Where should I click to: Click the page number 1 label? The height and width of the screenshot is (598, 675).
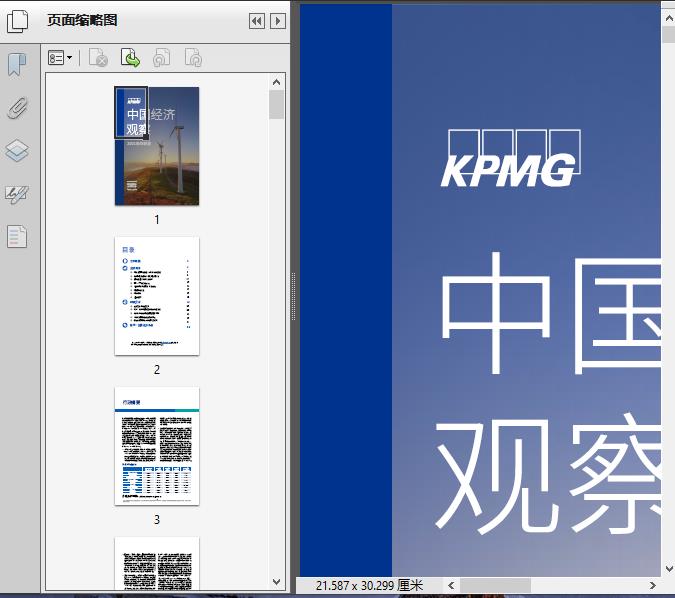(157, 220)
